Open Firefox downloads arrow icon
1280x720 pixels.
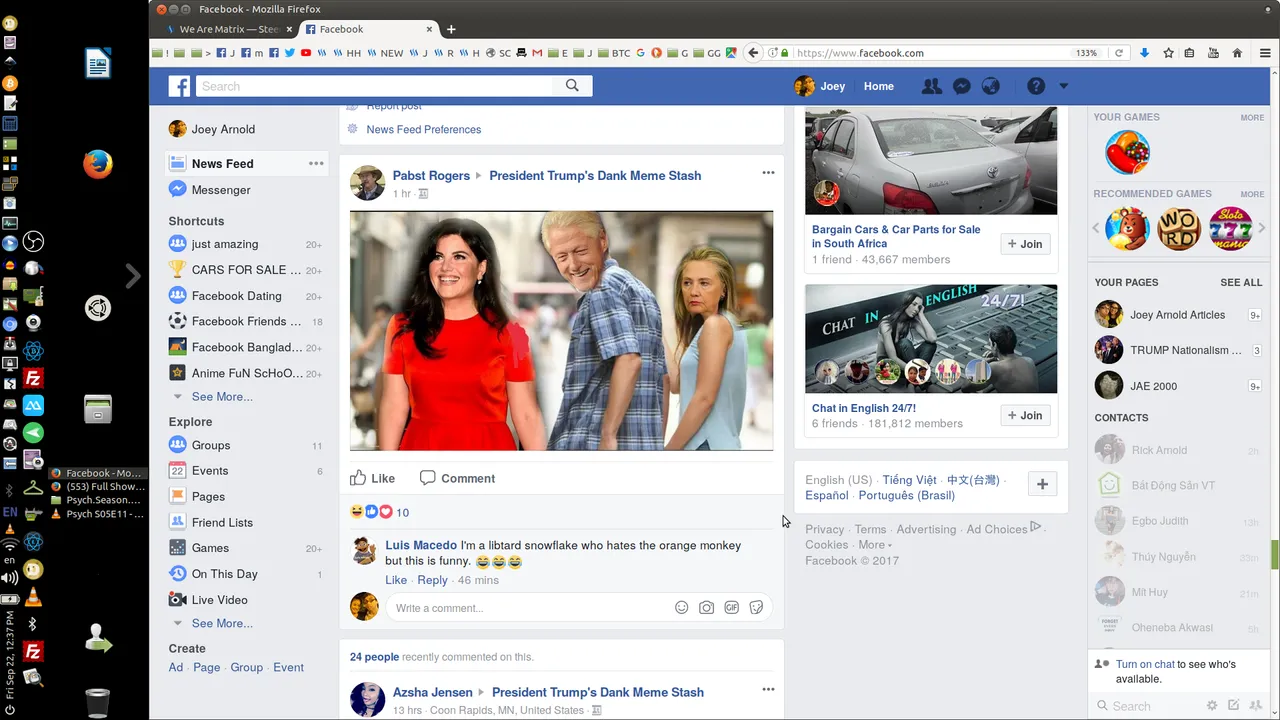pyautogui.click(x=1144, y=53)
